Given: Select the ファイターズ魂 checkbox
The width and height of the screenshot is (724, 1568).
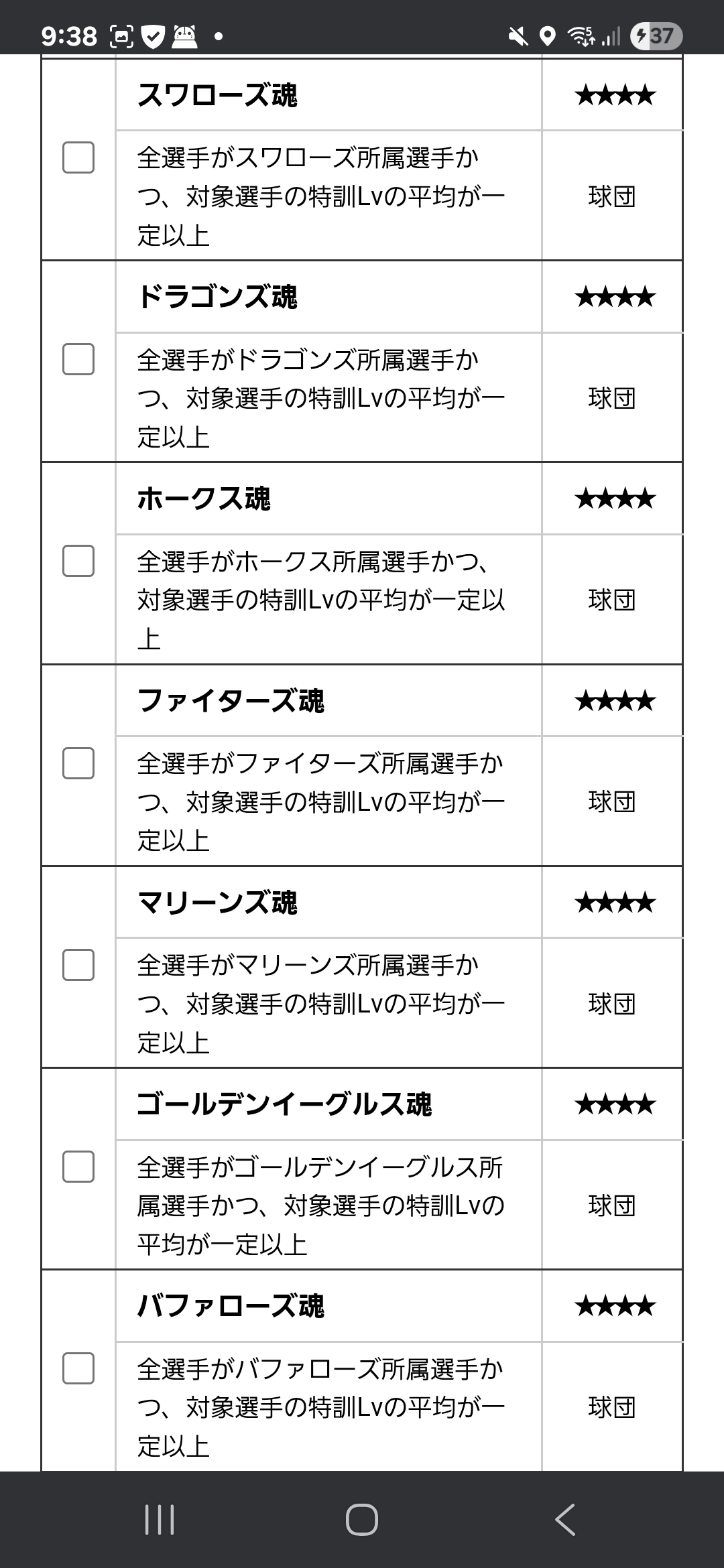Looking at the screenshot, I should [78, 763].
